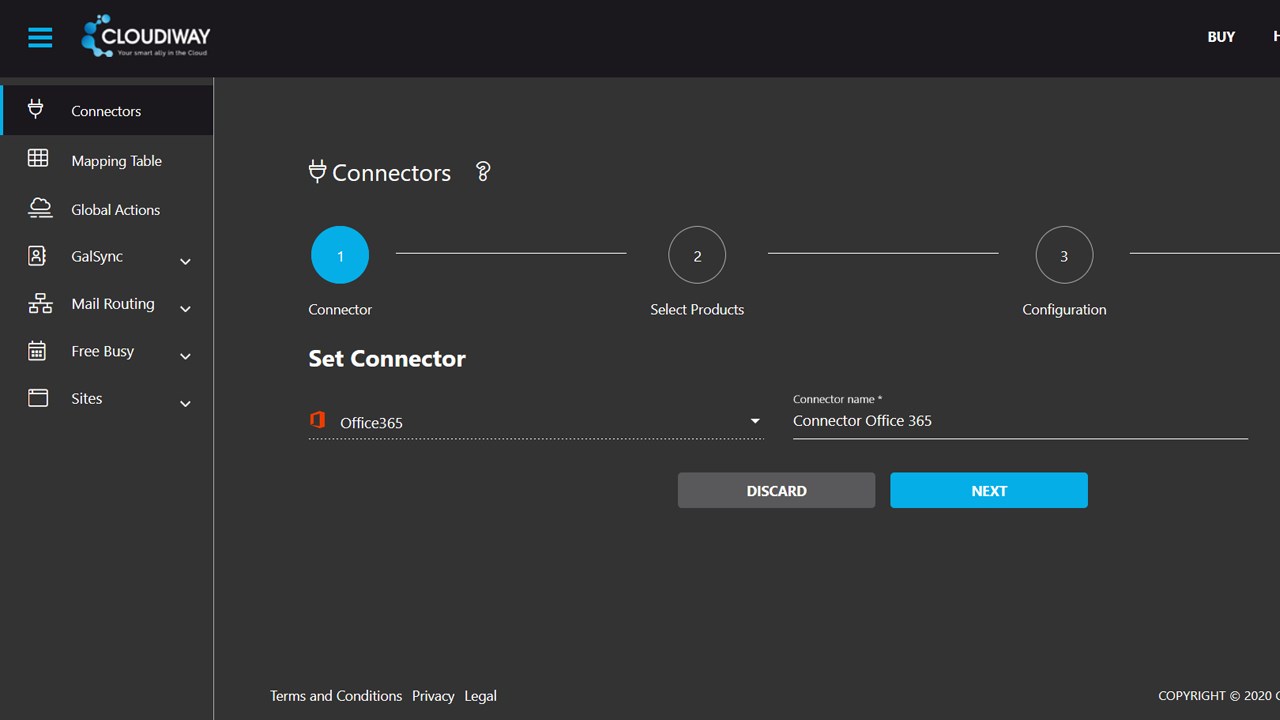The image size is (1280, 720).
Task: Select the Sites folder icon
Action: tap(38, 397)
